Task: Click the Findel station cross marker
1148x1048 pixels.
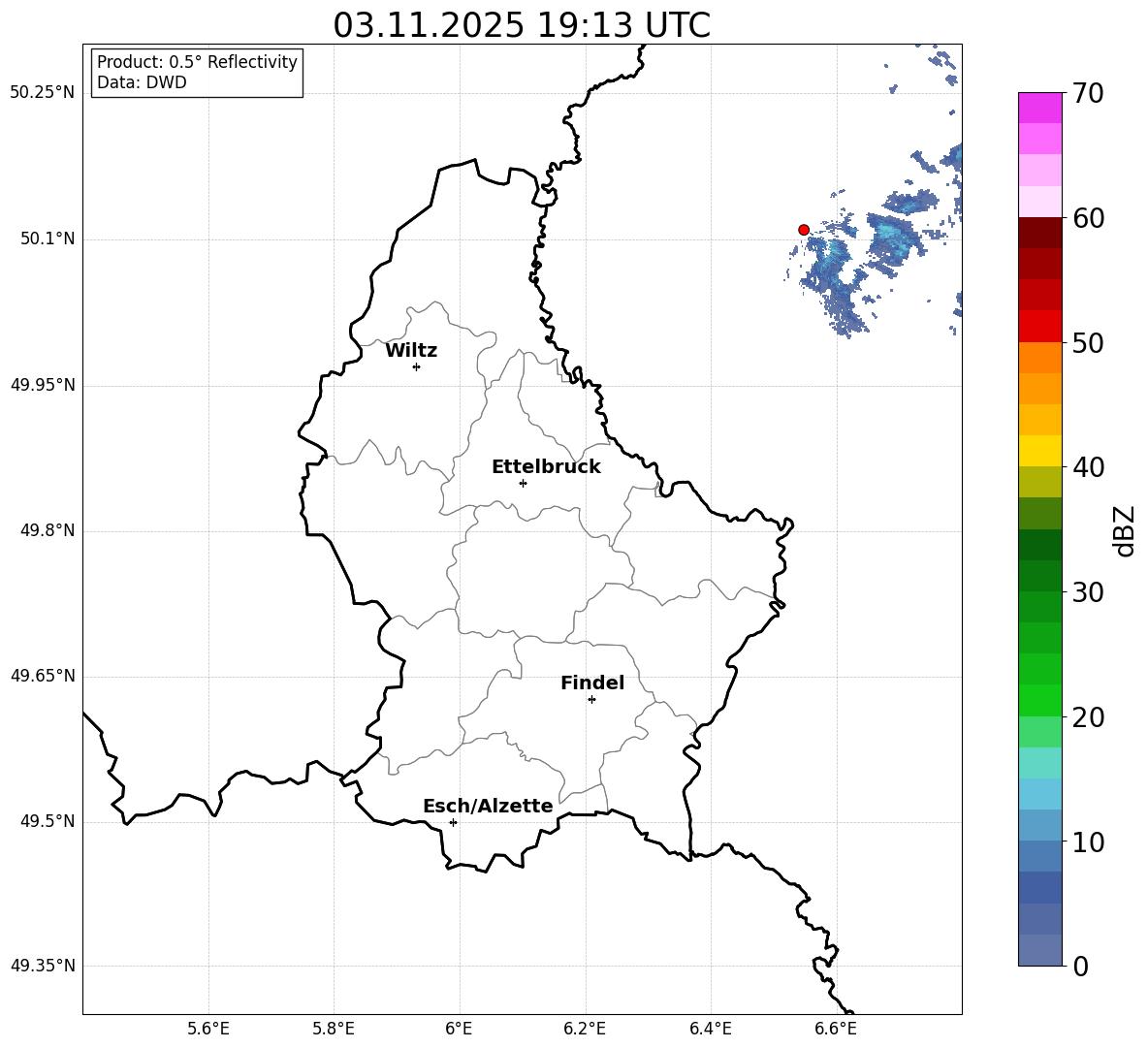Action: click(591, 700)
